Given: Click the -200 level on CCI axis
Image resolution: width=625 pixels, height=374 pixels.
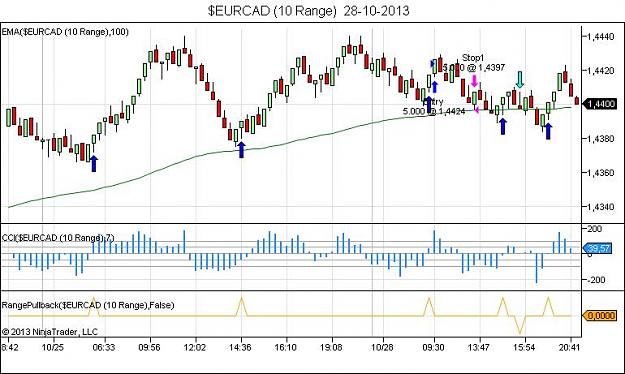Looking at the screenshot, I should [x=595, y=280].
